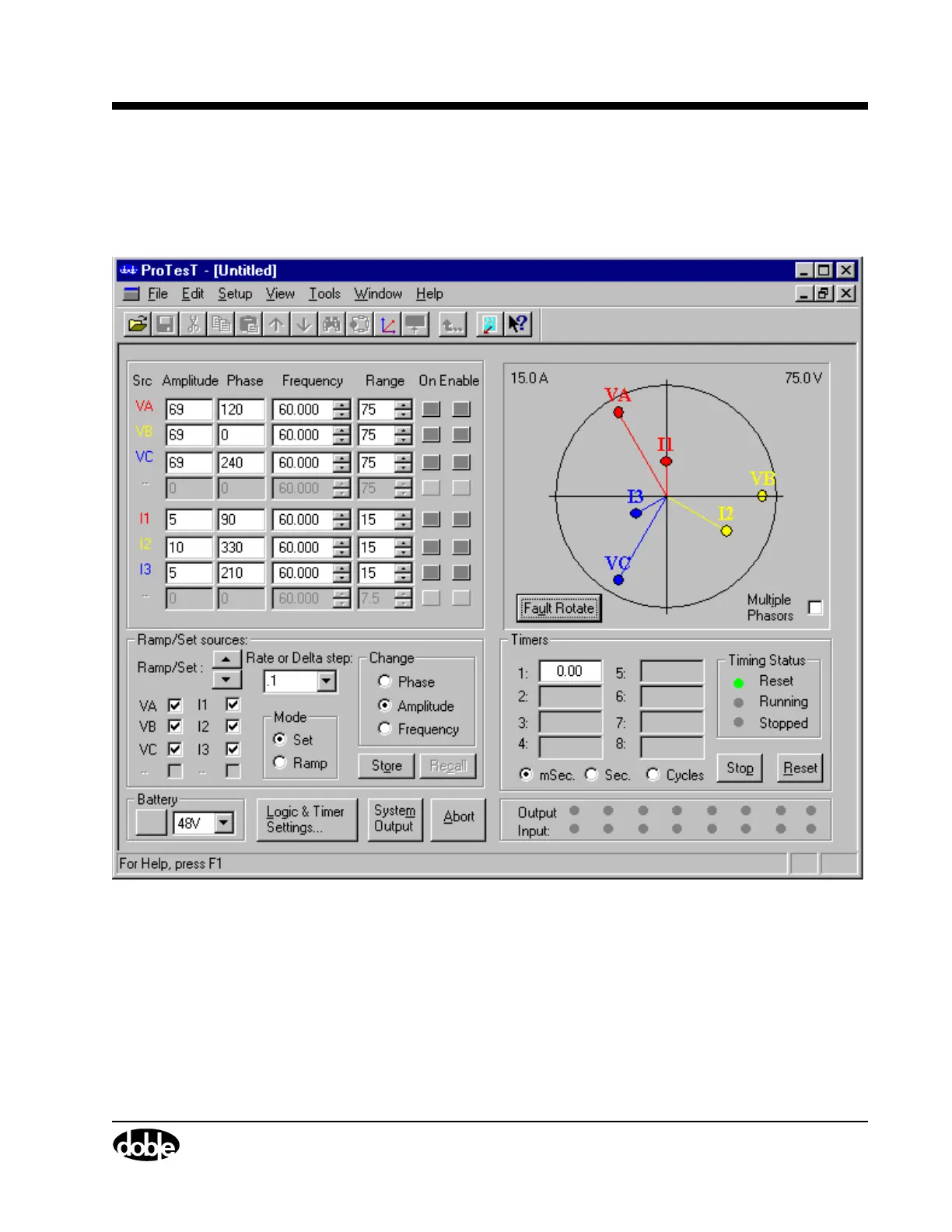Click the context help pointer icon

pos(517,324)
